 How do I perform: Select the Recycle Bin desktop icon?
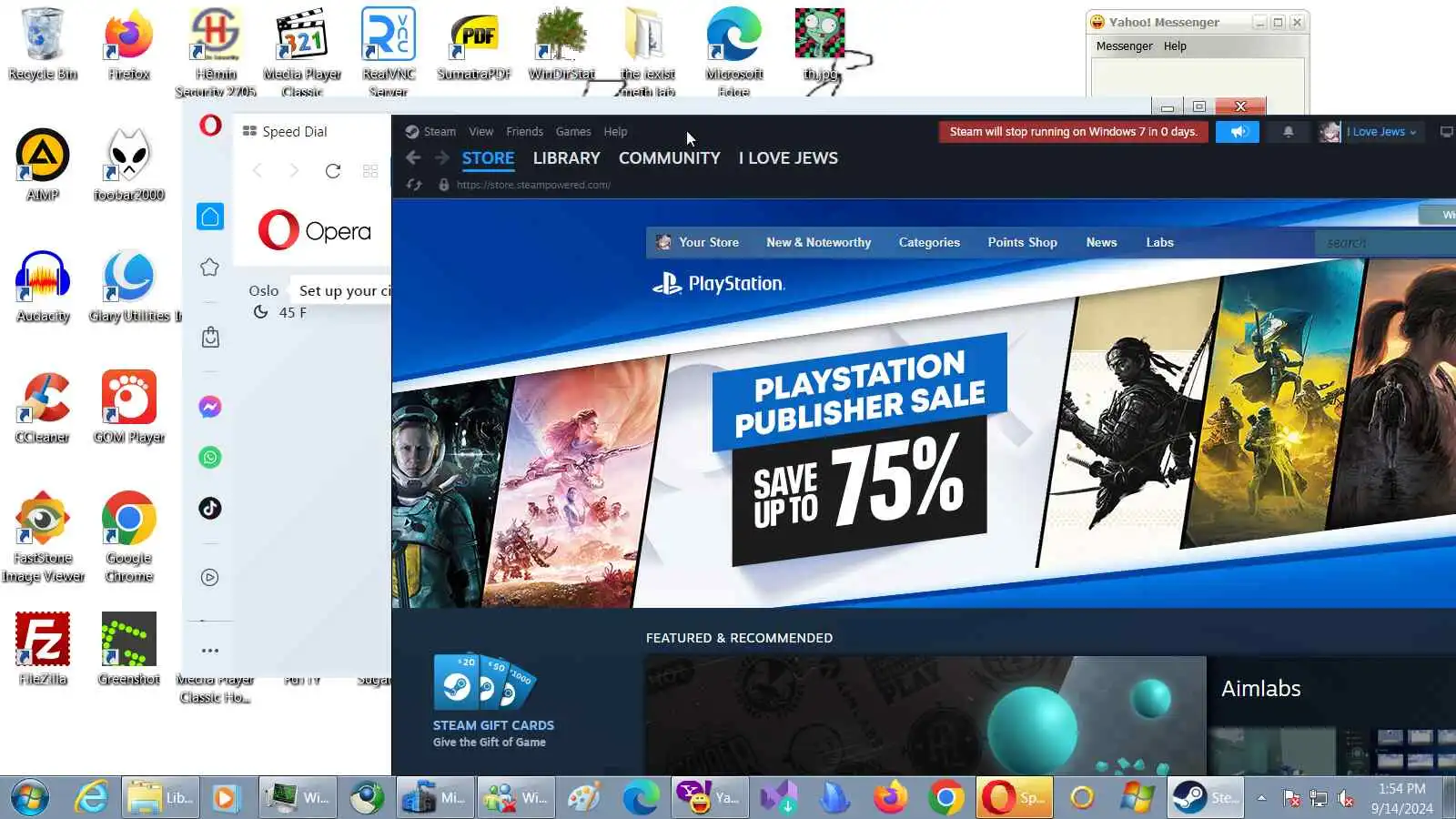coord(43,45)
